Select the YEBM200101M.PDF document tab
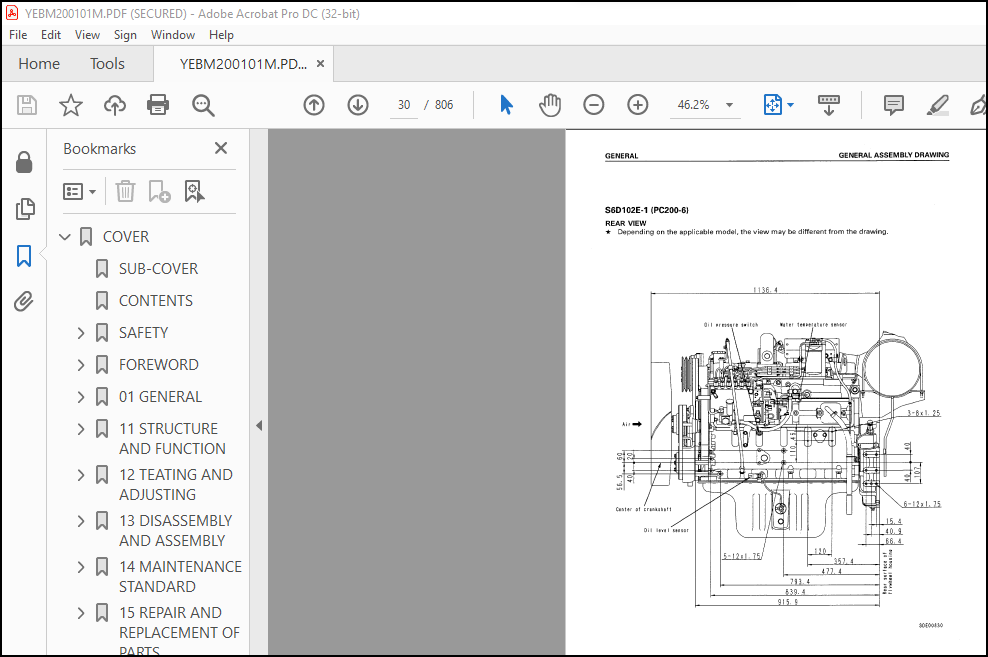988x657 pixels. [243, 64]
